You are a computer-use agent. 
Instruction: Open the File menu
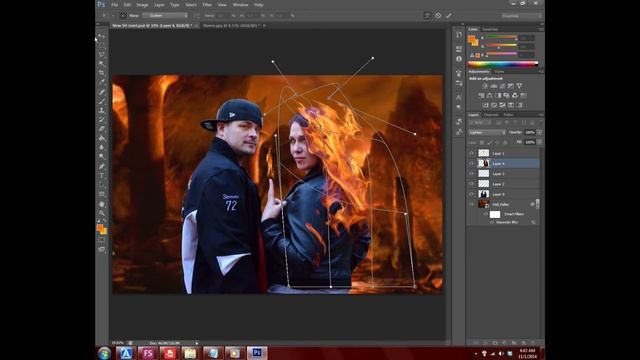tap(115, 4)
